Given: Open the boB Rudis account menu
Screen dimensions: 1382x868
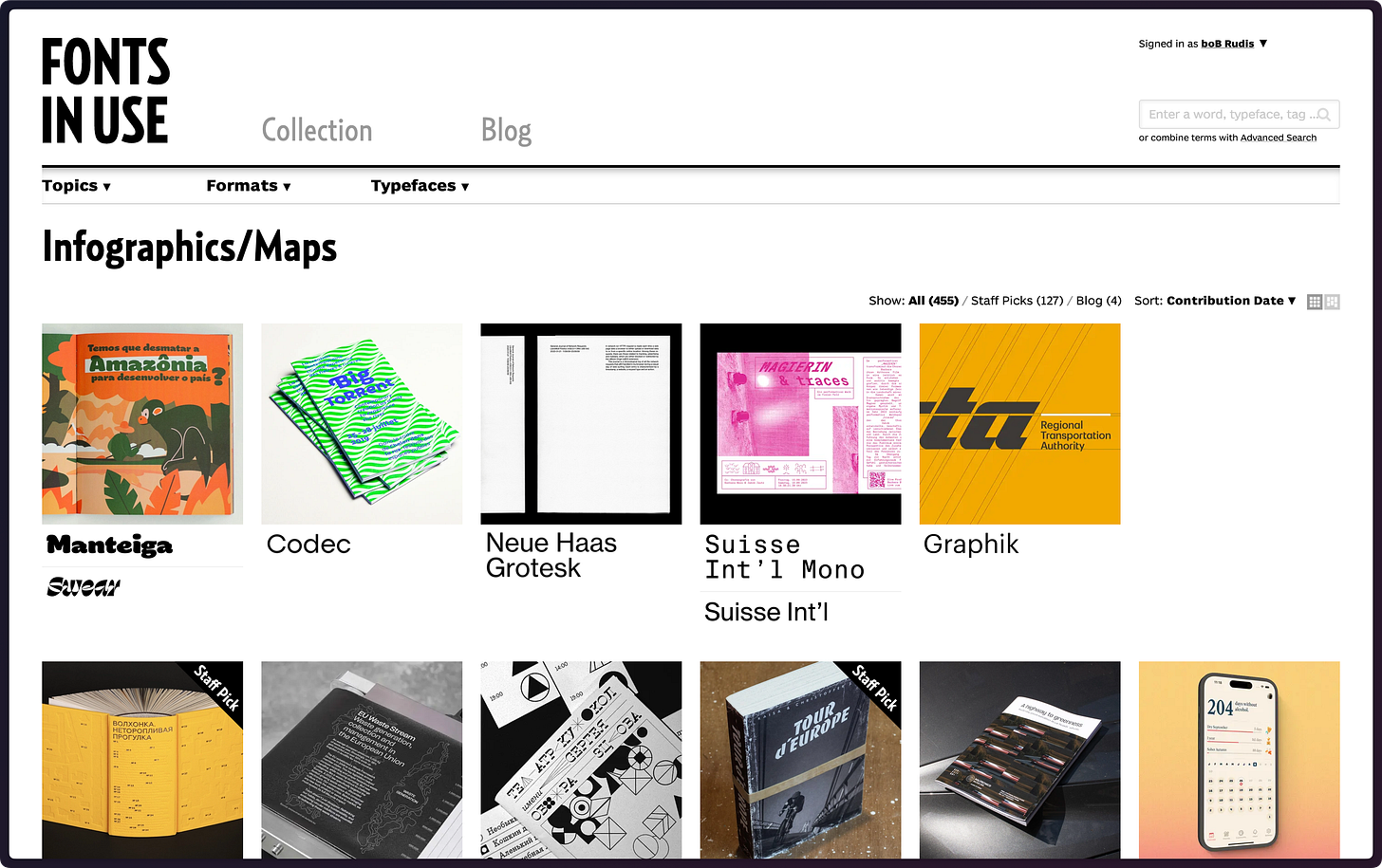Looking at the screenshot, I should coord(1234,44).
